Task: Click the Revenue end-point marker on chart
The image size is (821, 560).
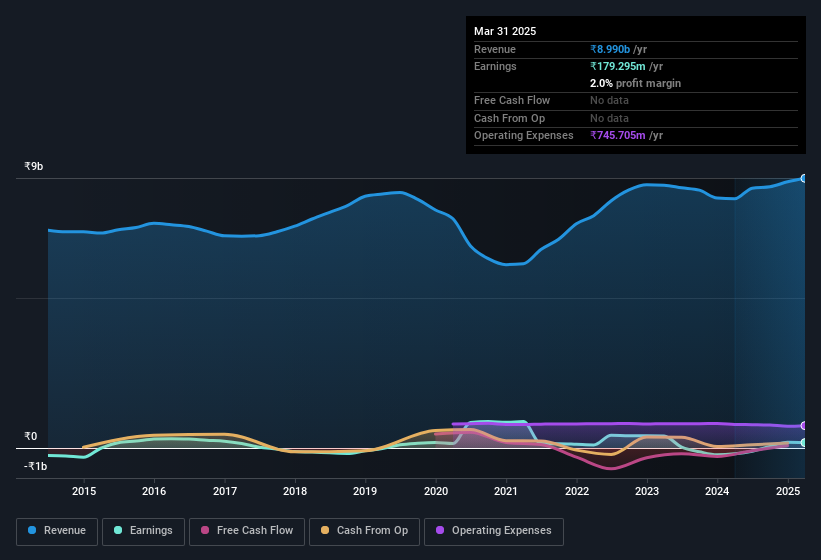Action: (804, 178)
